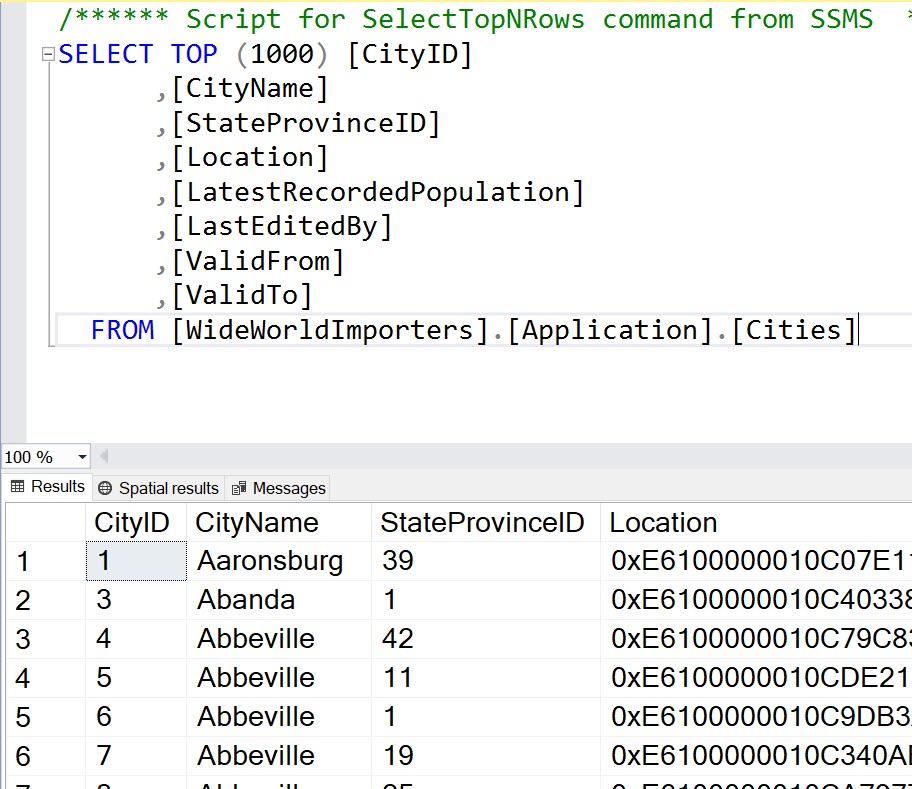Click [WideWorldImporters] database name in query
The image size is (912, 789).
pos(330,330)
